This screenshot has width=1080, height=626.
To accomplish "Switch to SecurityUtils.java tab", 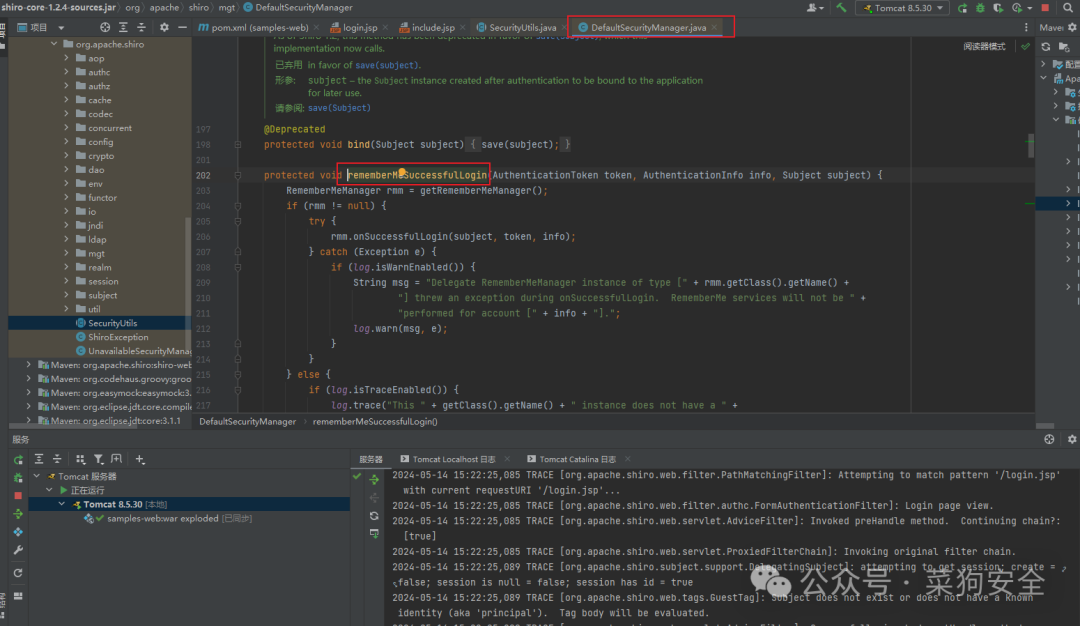I will pyautogui.click(x=522, y=28).
